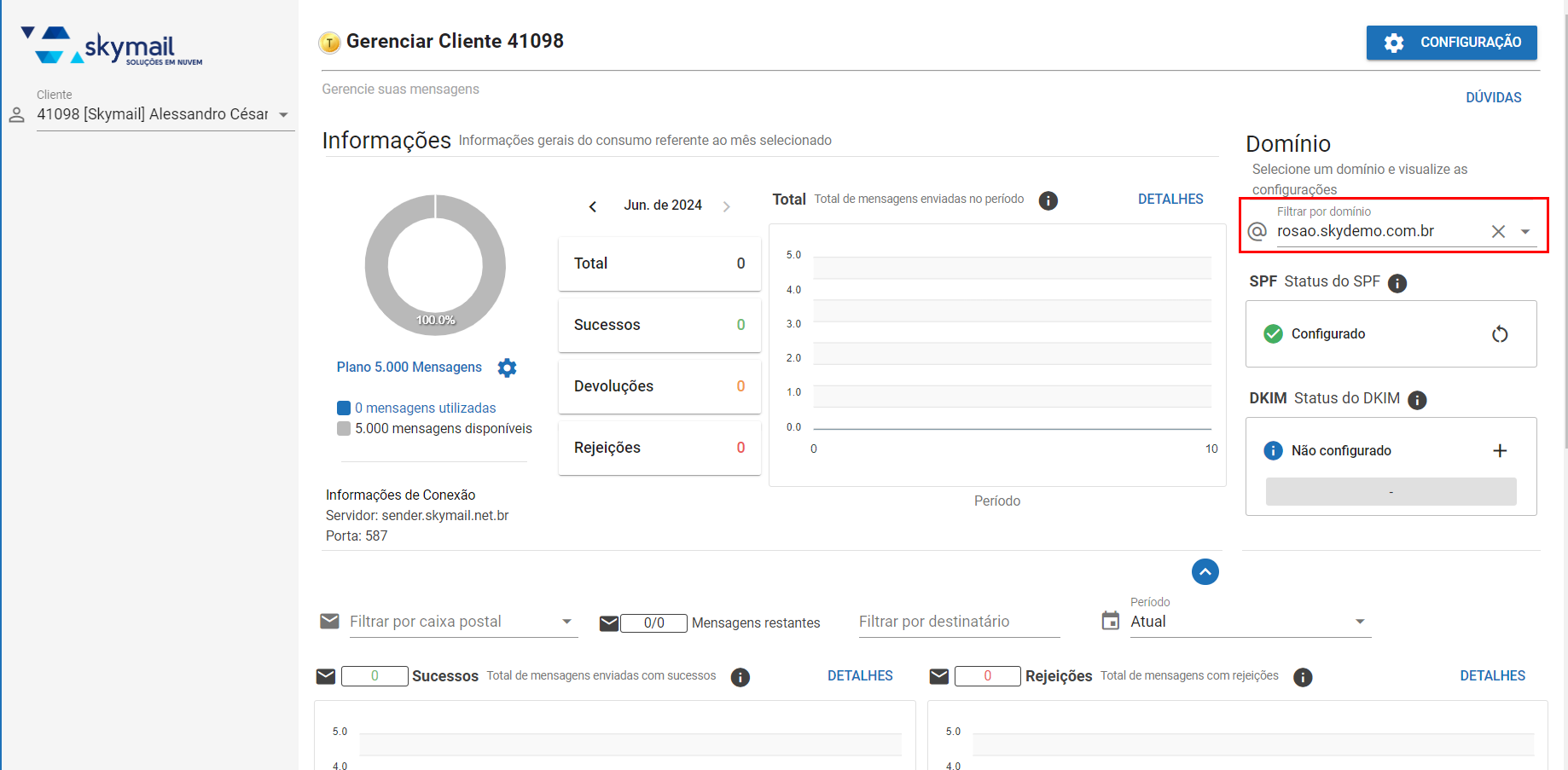Expand the domain filter dropdown arrow
Screen dimensions: 1568x770
click(x=1525, y=232)
